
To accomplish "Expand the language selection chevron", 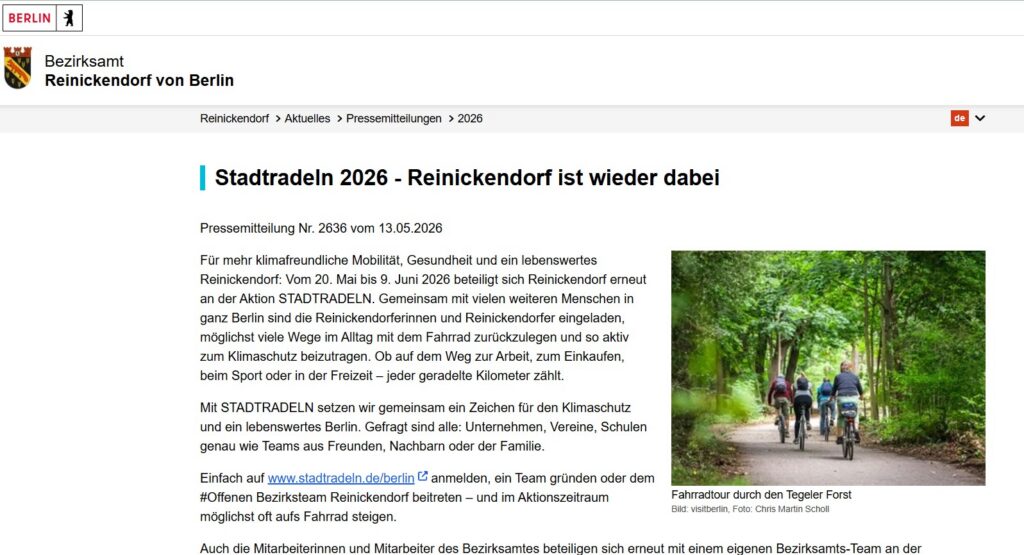I will click(x=980, y=118).
